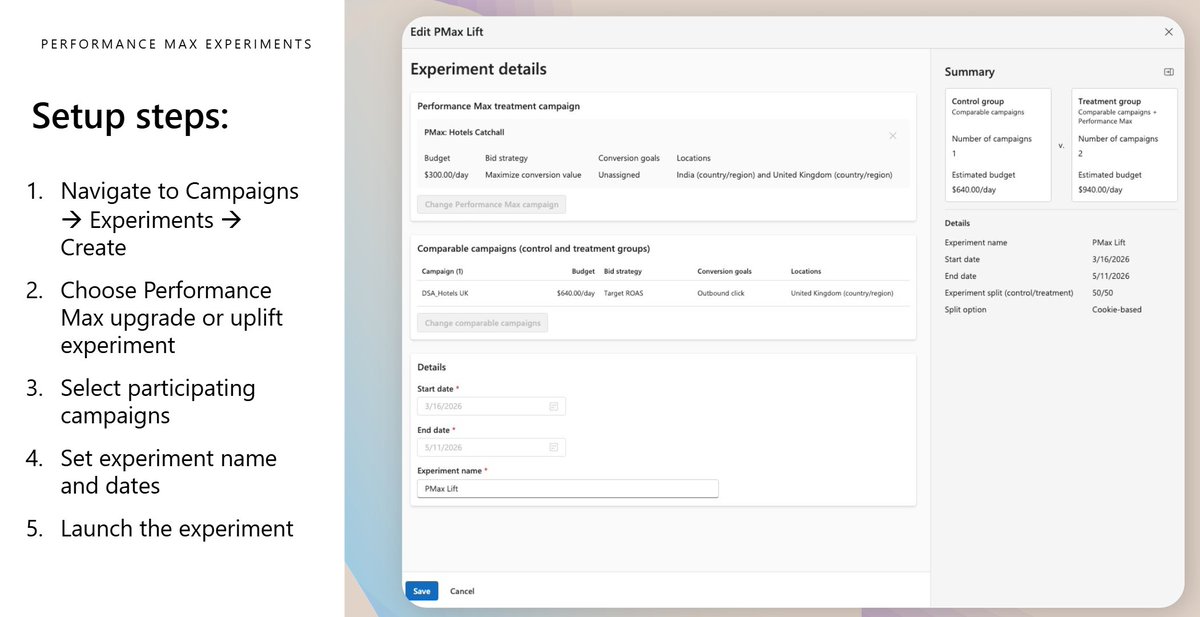Open the End date calendar picker icon
The height and width of the screenshot is (617, 1200).
pos(554,448)
